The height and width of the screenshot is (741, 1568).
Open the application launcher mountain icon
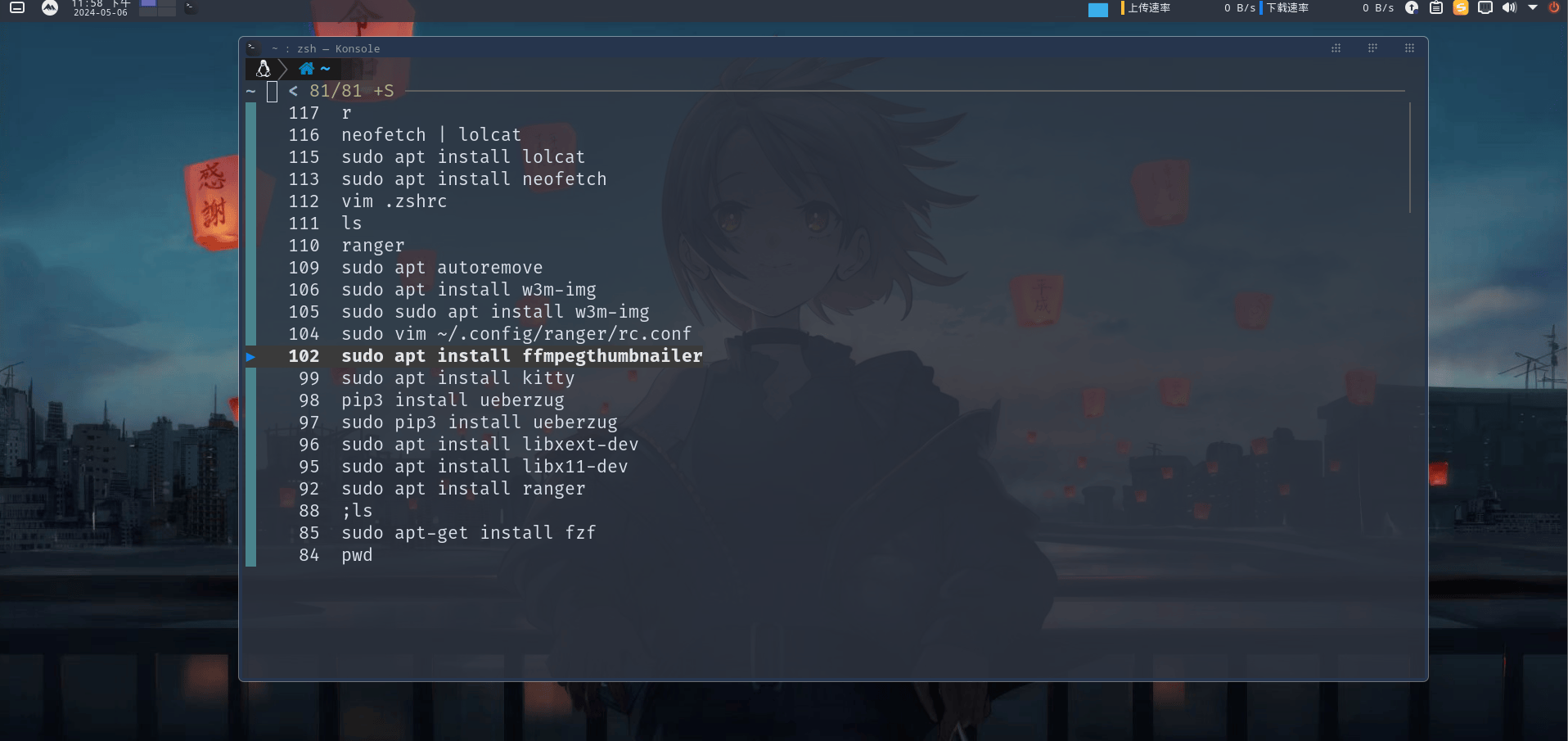pos(50,8)
